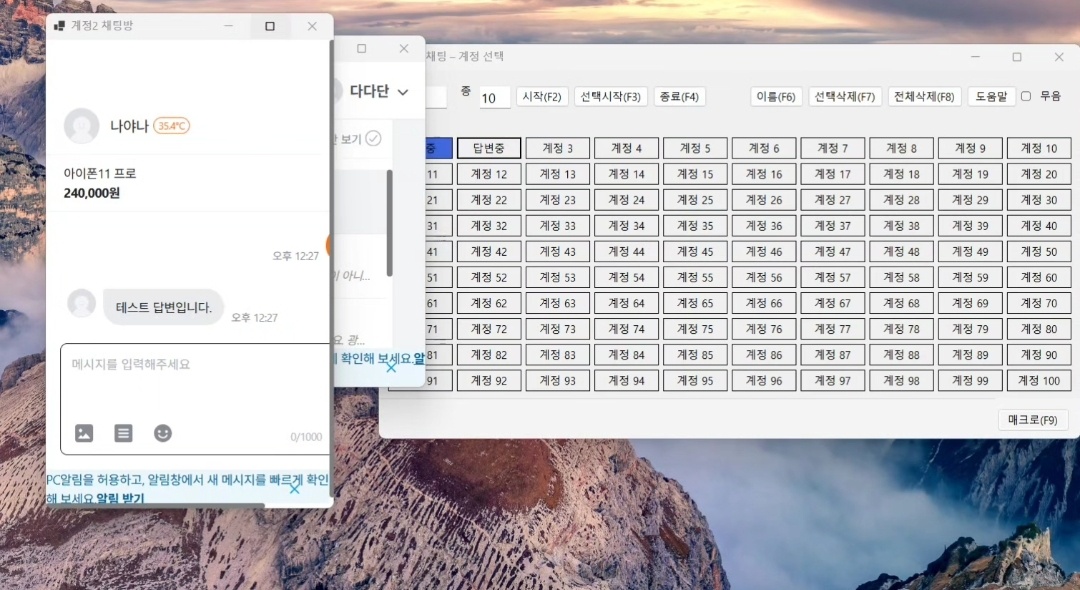Click the 선택시작(F3) button
Viewport: 1080px width, 590px height.
click(610, 97)
